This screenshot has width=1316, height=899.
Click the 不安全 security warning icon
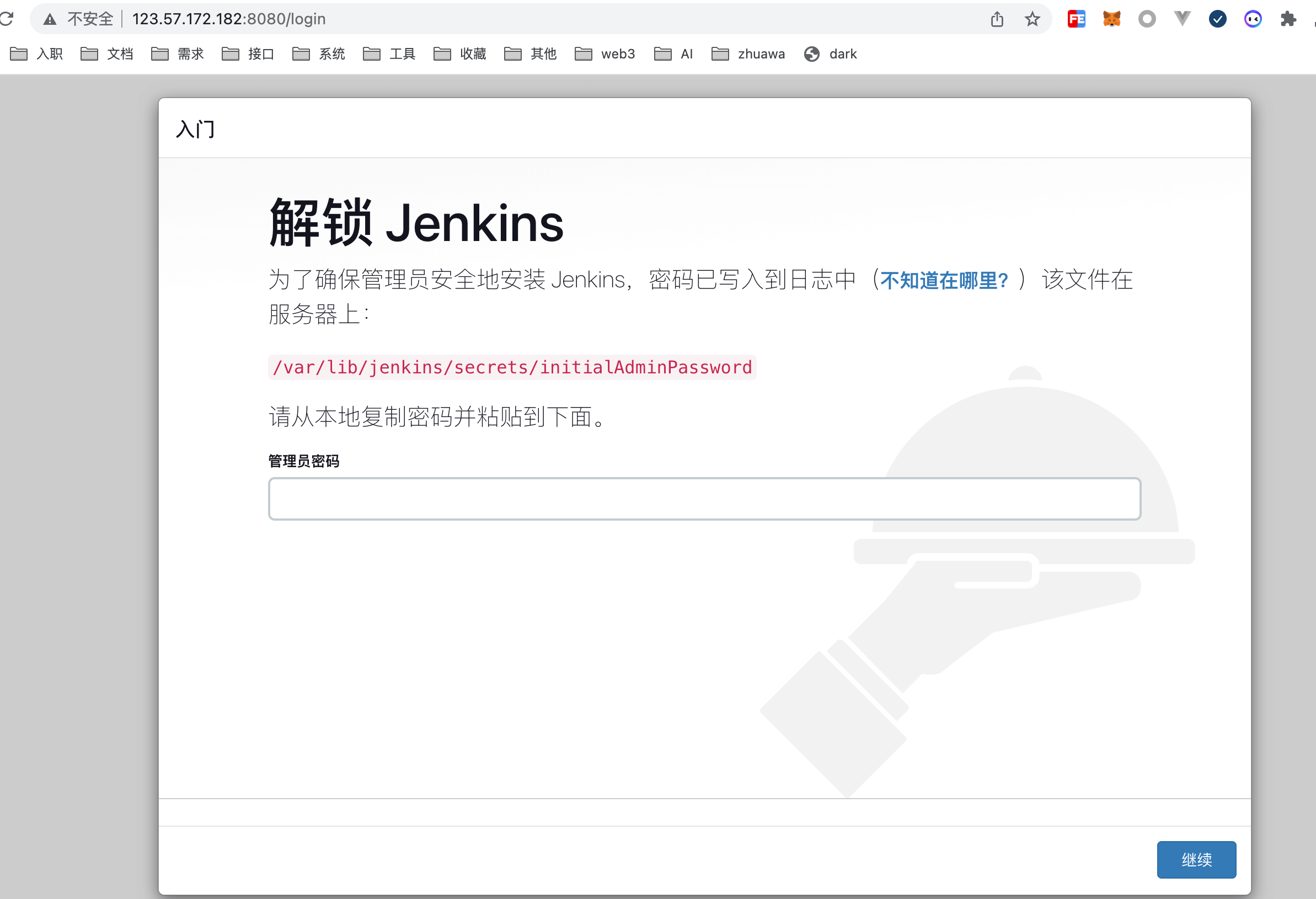50,19
